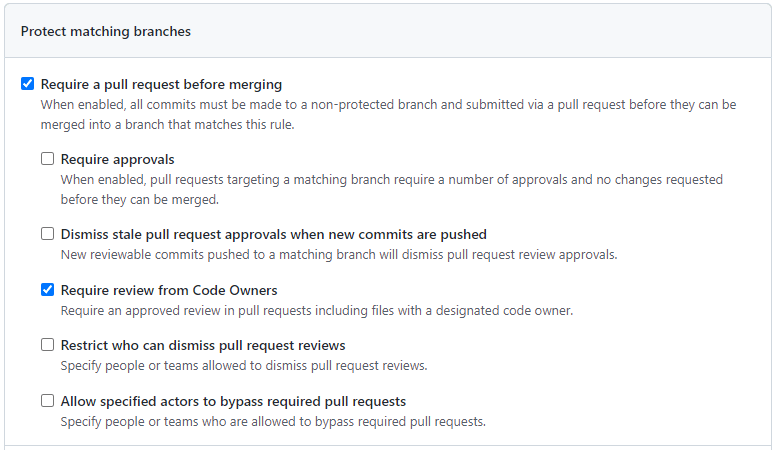Uncheck the Require a pull request before merging checkbox

pyautogui.click(x=28, y=84)
